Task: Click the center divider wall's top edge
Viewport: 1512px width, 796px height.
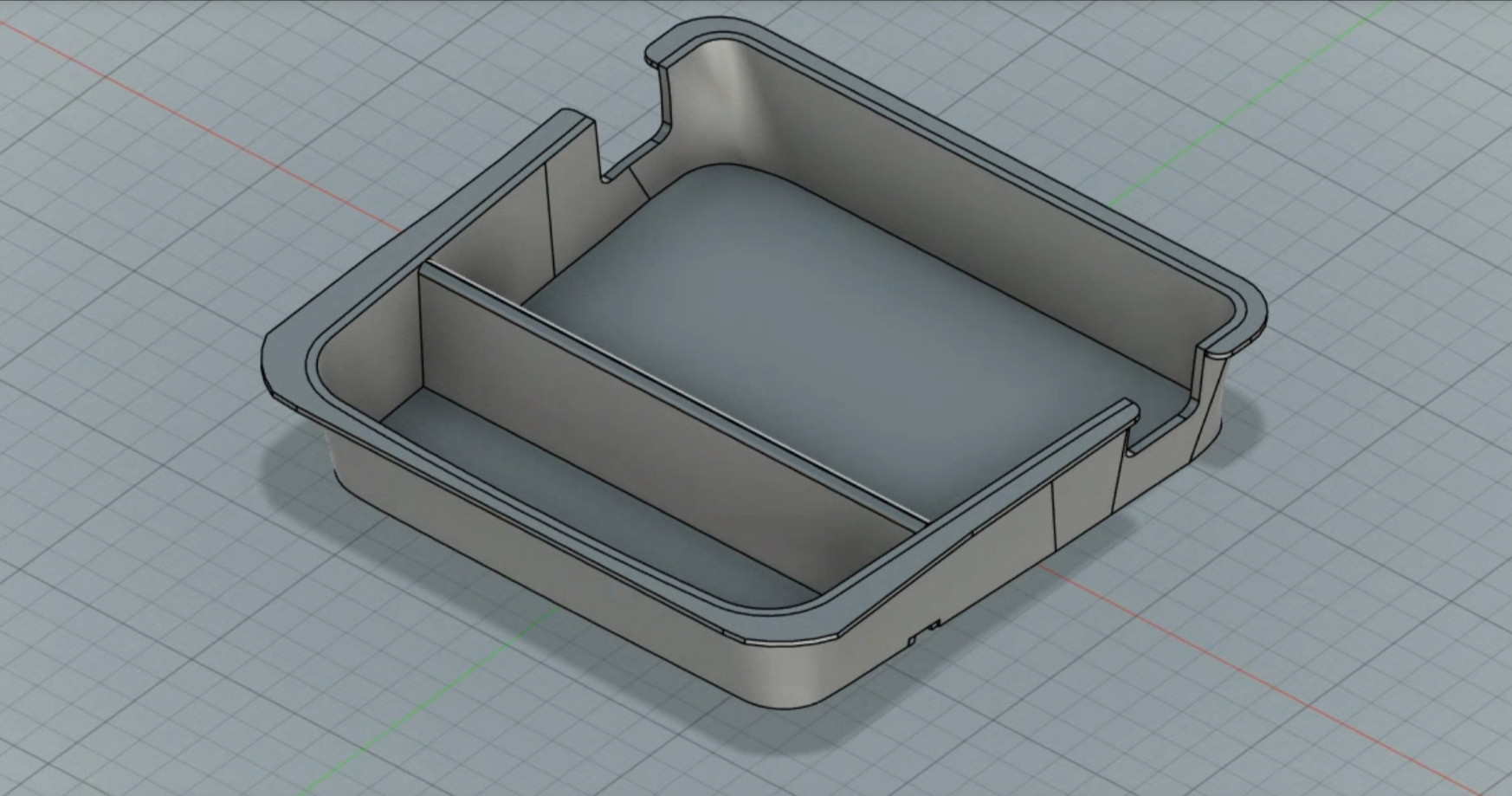Action: coord(675,392)
